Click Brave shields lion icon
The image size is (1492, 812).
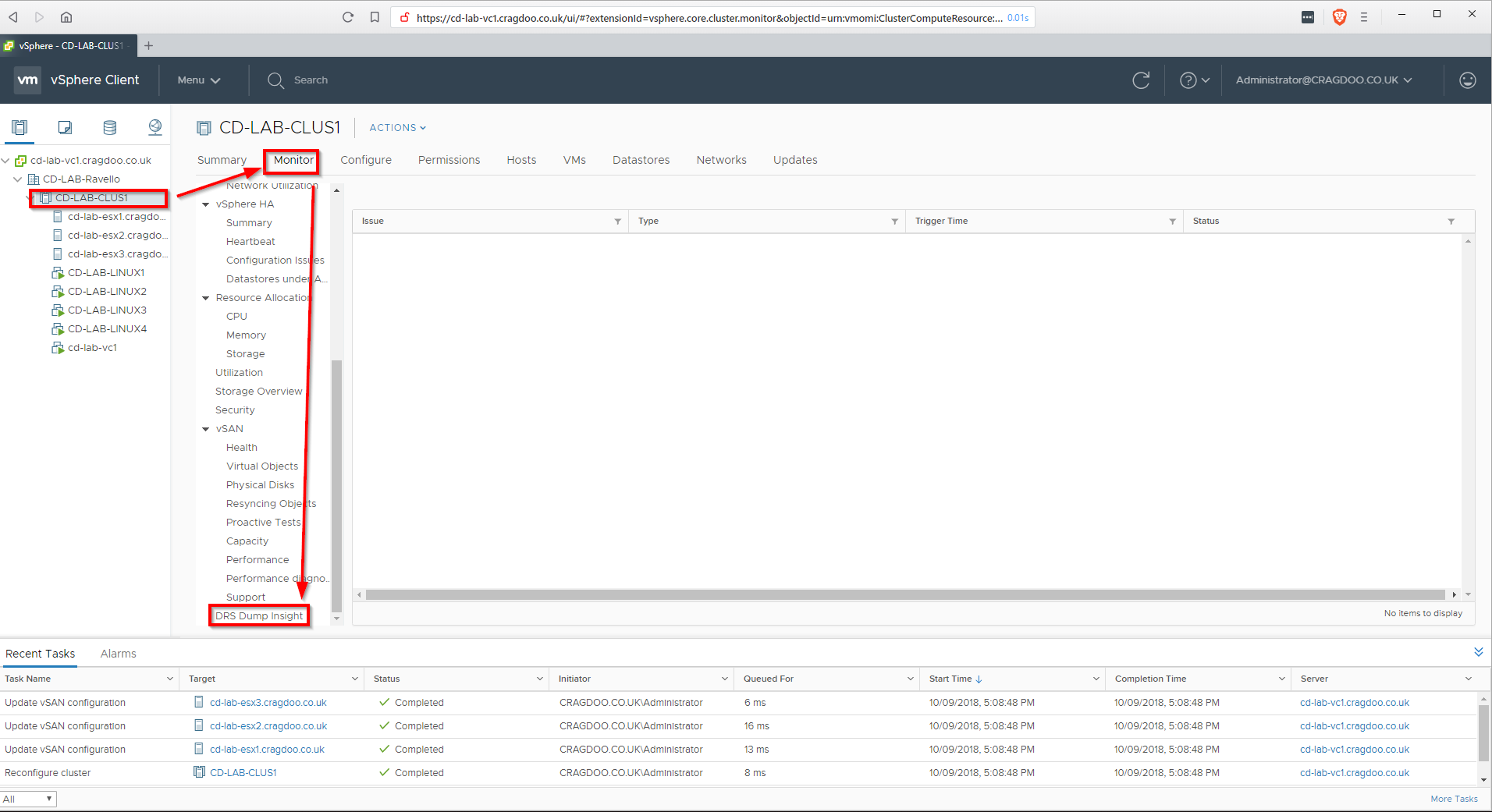click(x=1340, y=17)
